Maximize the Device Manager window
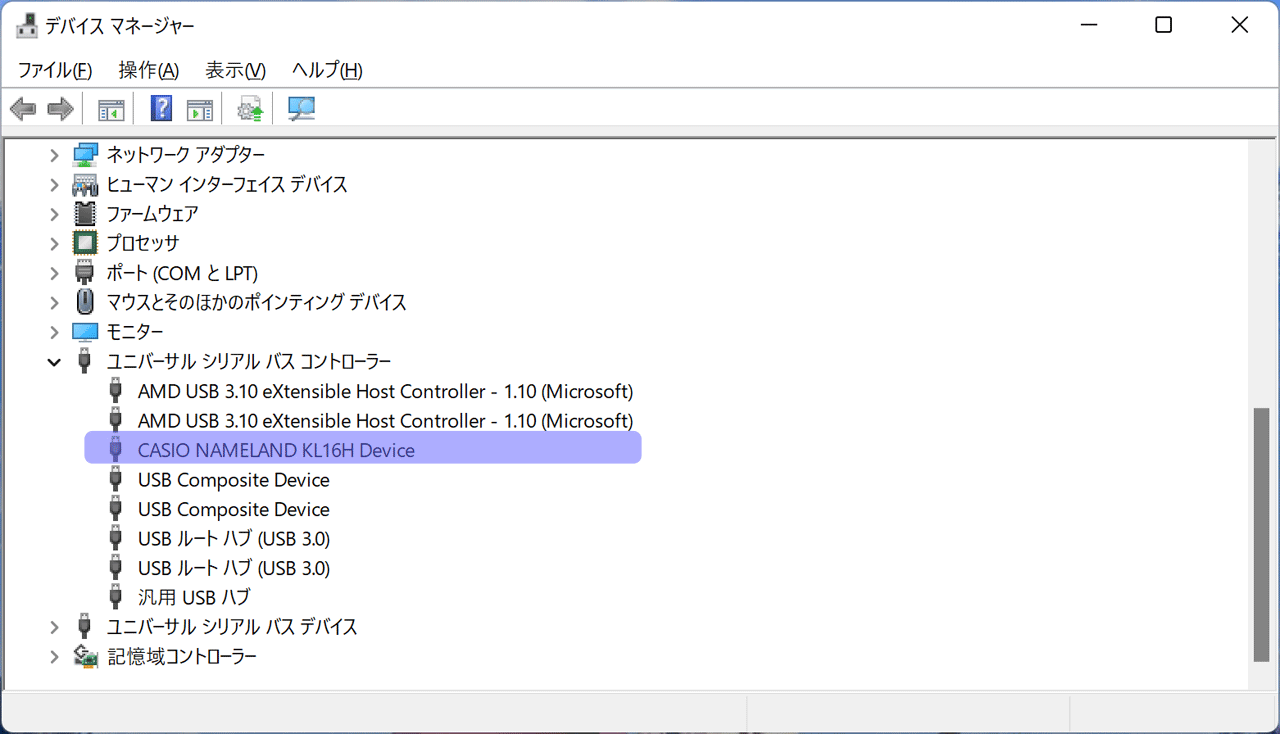This screenshot has height=734, width=1280. click(x=1163, y=26)
